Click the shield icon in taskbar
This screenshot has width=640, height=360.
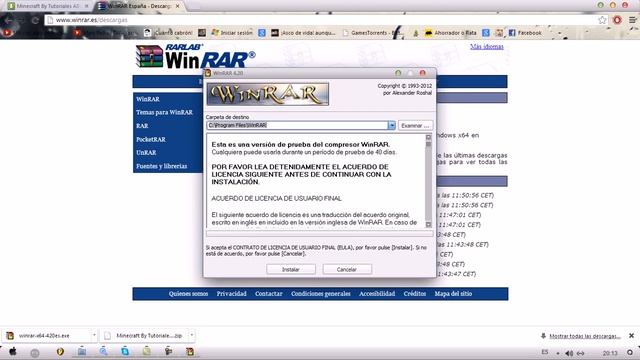click(x=60, y=351)
